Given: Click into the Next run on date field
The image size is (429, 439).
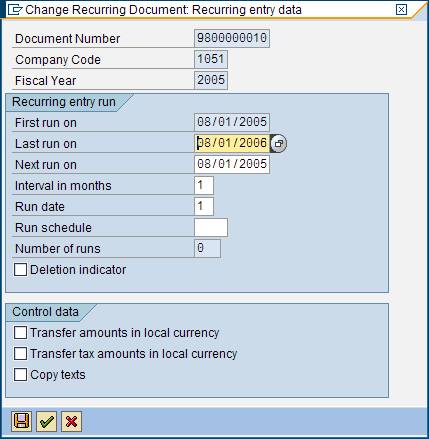Looking at the screenshot, I should click(232, 164).
